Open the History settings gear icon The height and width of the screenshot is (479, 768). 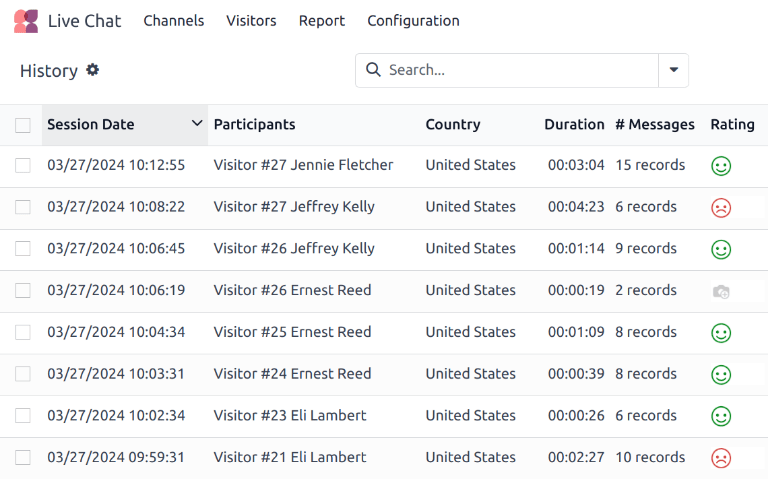tap(93, 70)
